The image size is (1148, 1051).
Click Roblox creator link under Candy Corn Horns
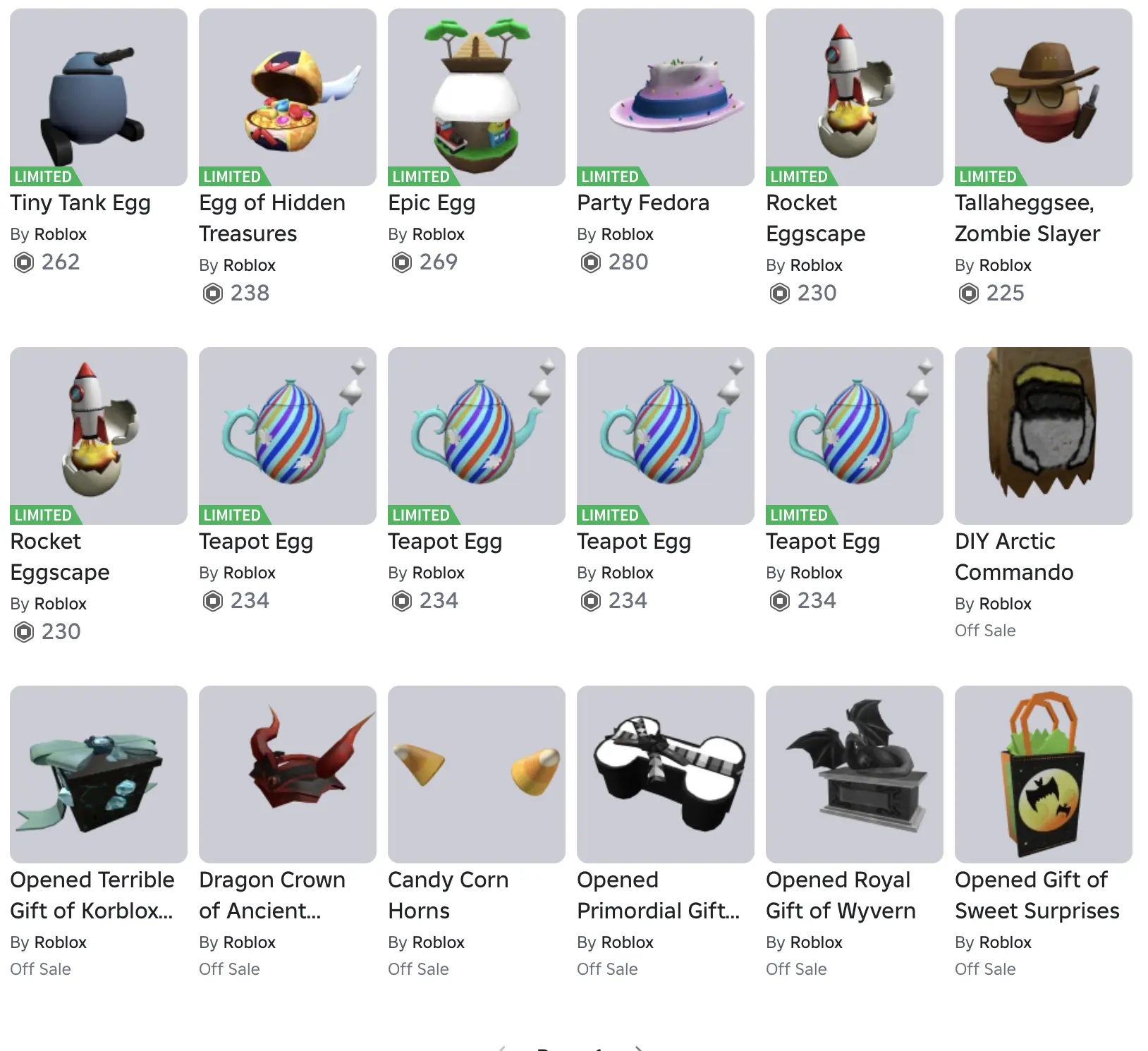point(439,942)
